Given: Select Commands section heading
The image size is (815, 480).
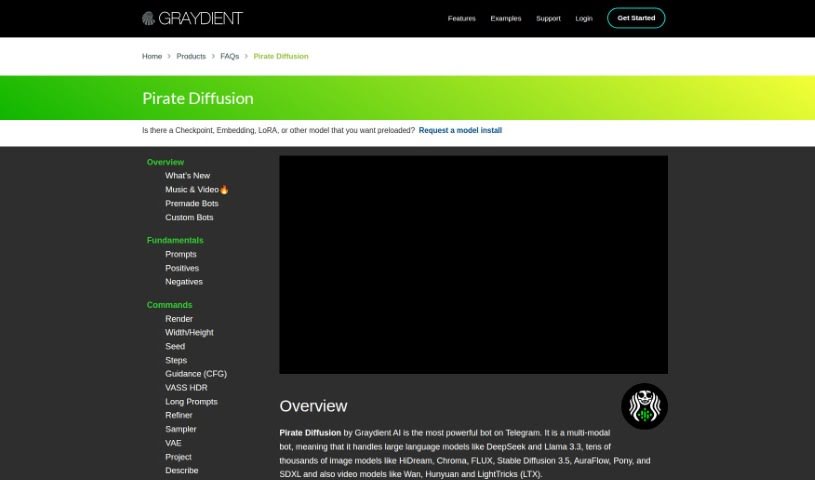Looking at the screenshot, I should (x=169, y=305).
